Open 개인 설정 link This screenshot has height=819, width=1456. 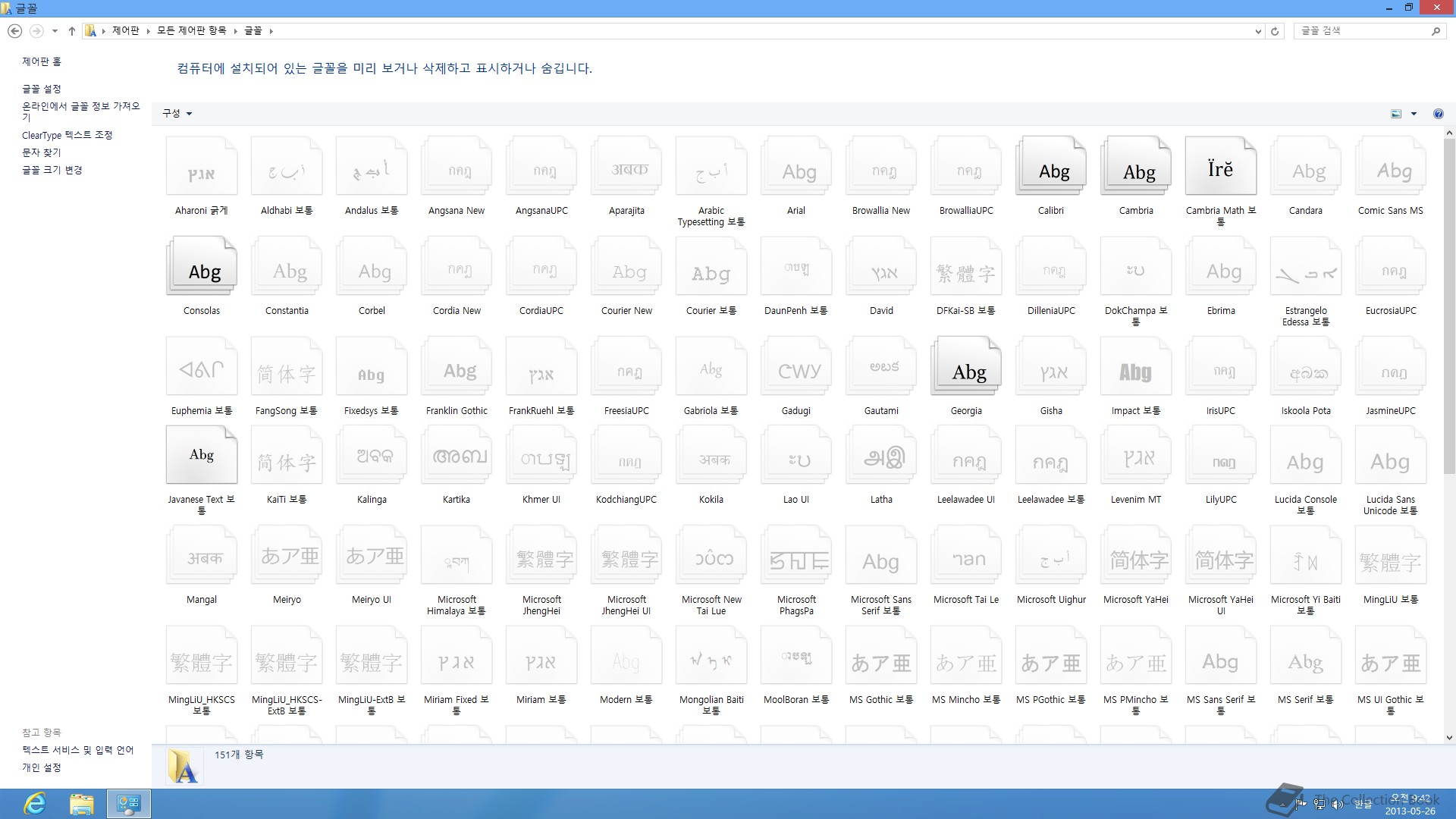42,767
